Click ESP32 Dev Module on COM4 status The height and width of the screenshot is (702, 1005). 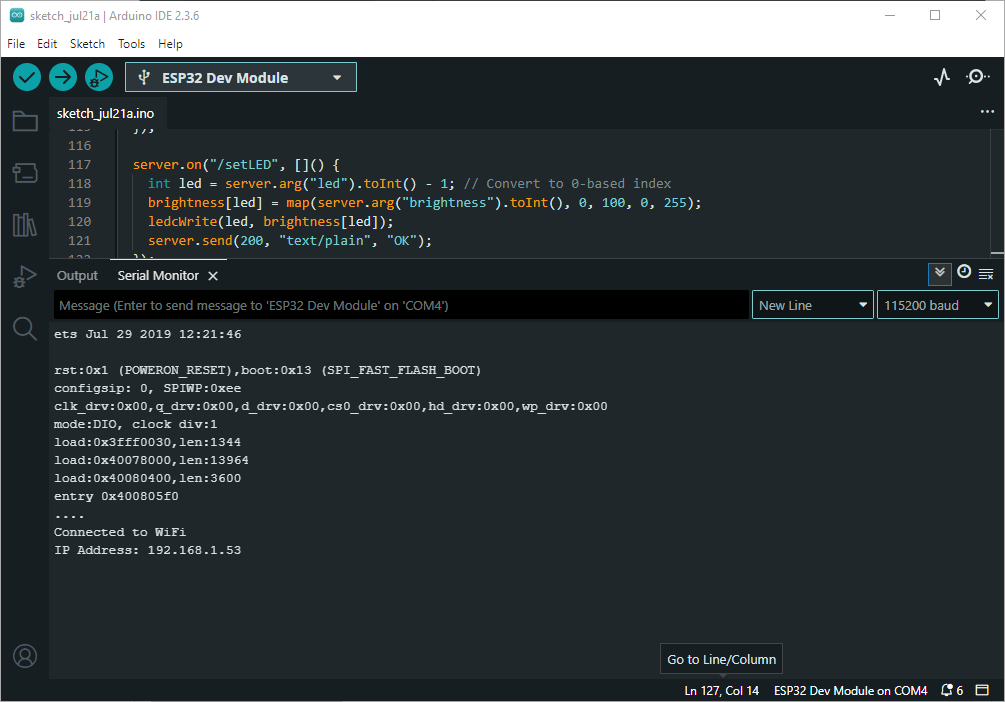click(851, 690)
